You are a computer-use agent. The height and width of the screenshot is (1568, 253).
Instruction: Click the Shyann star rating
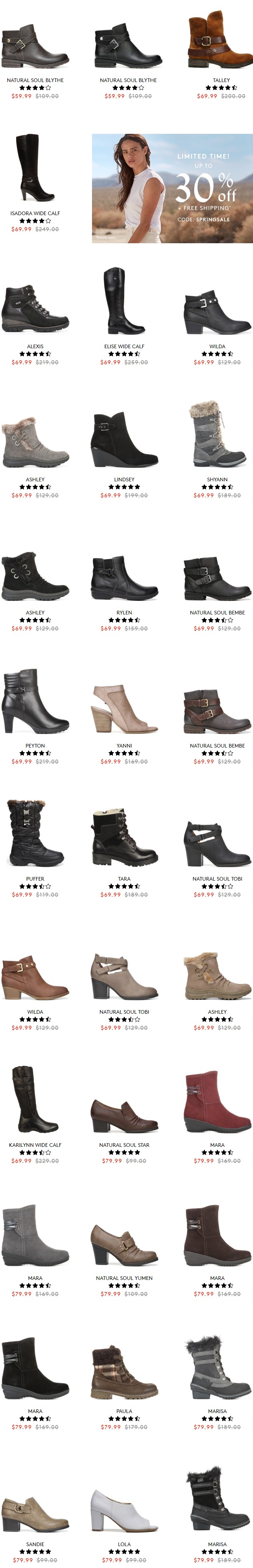[217, 487]
